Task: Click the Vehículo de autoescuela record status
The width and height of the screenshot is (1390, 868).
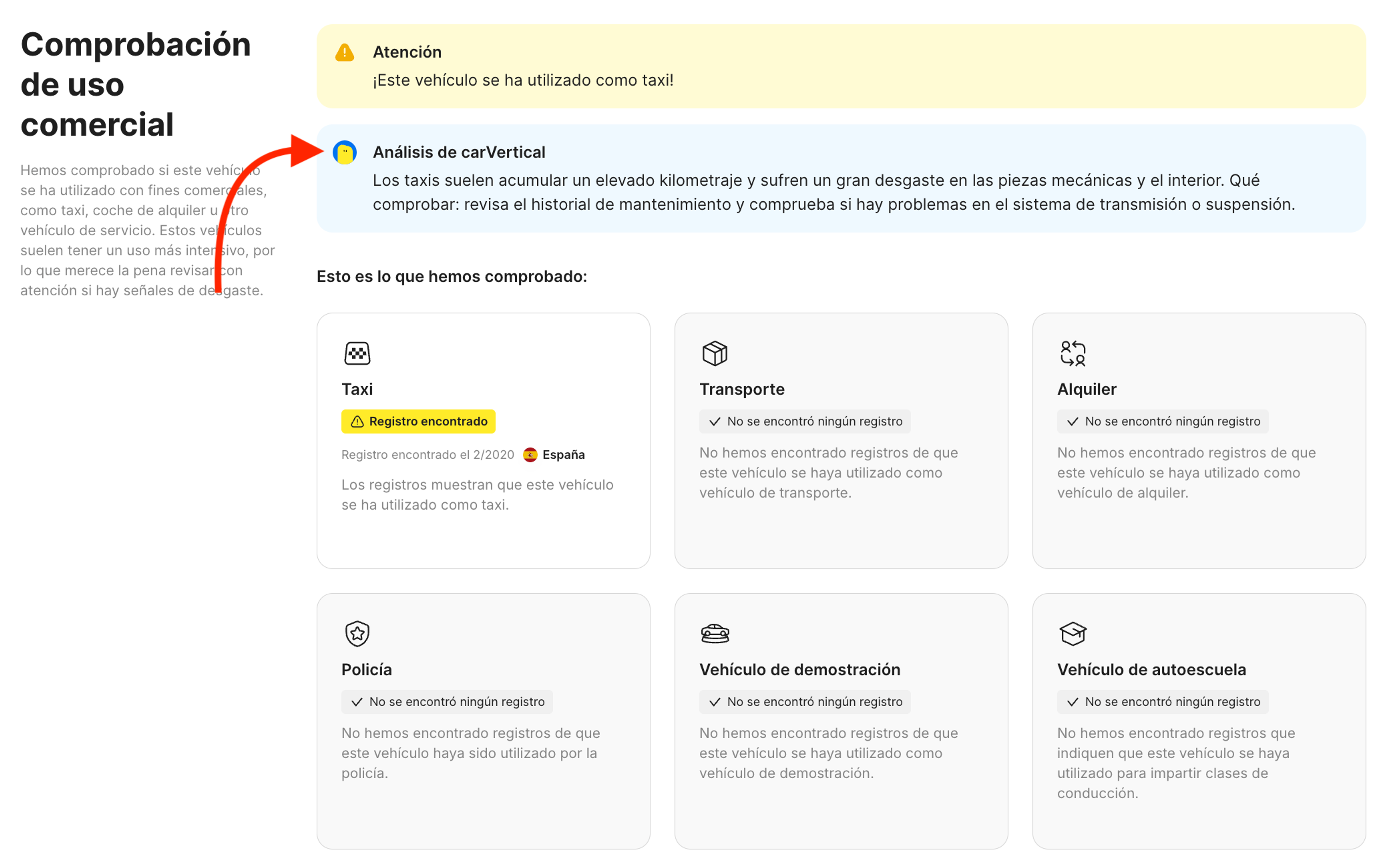Action: click(x=1163, y=701)
